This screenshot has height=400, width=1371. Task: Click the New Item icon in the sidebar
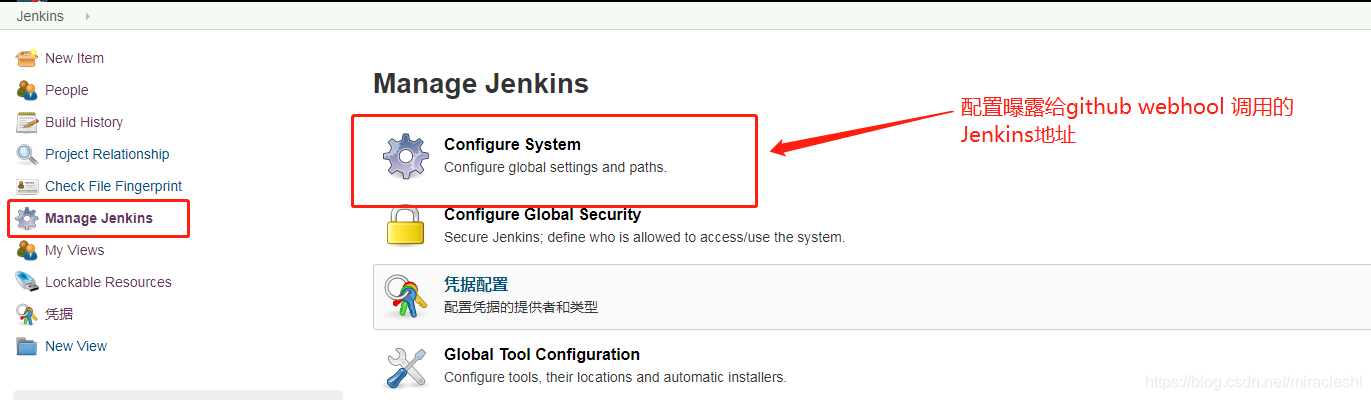point(27,58)
